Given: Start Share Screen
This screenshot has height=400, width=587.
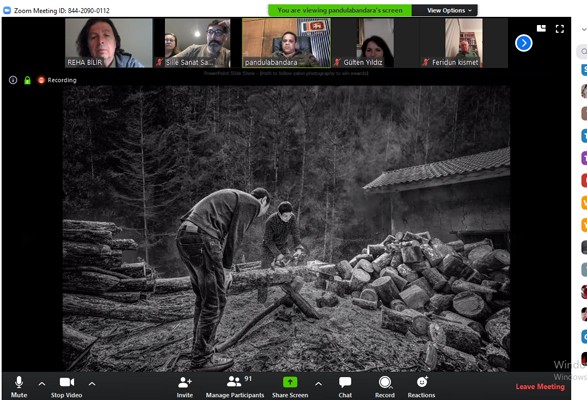Looking at the screenshot, I should tap(290, 387).
